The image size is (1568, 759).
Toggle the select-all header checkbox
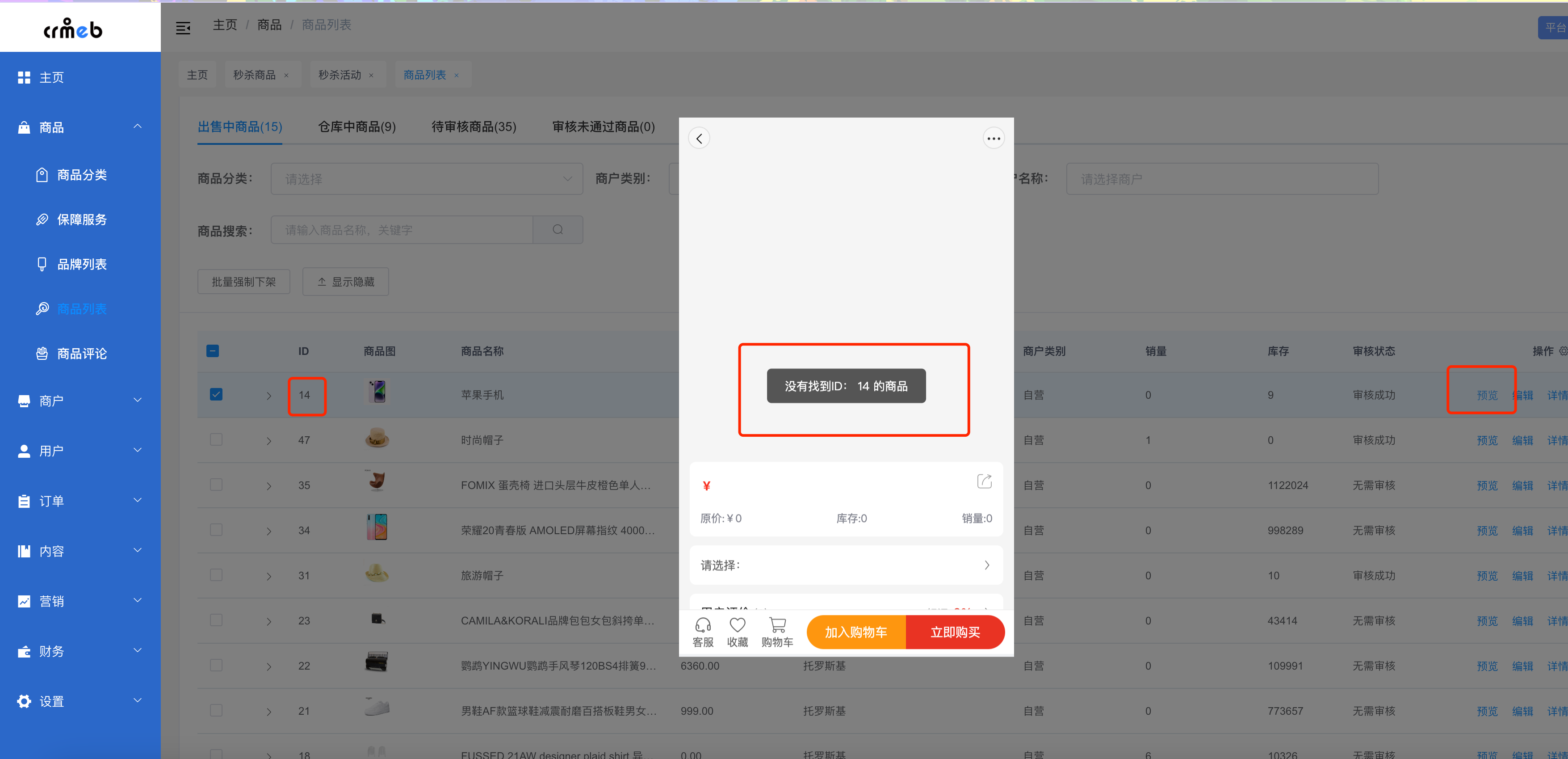(x=213, y=351)
